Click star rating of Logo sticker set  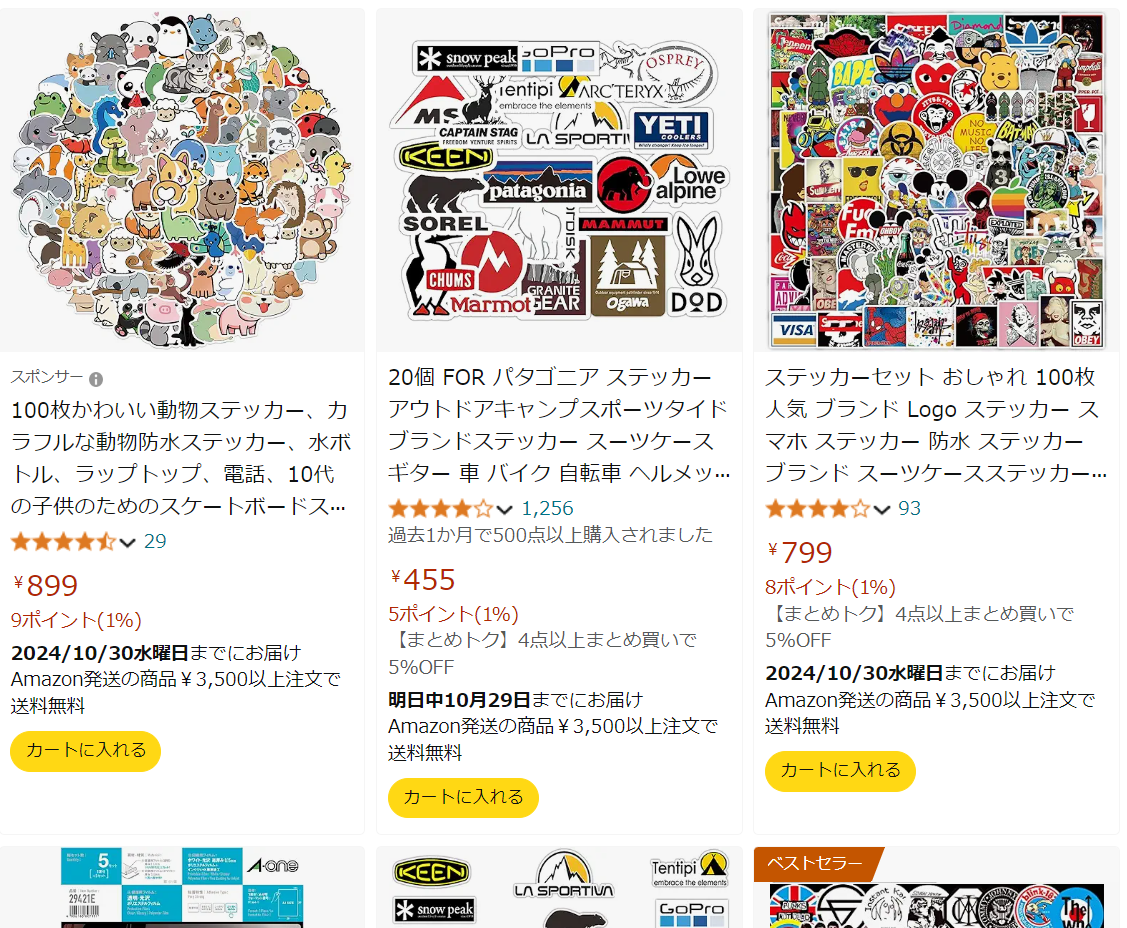(x=818, y=509)
